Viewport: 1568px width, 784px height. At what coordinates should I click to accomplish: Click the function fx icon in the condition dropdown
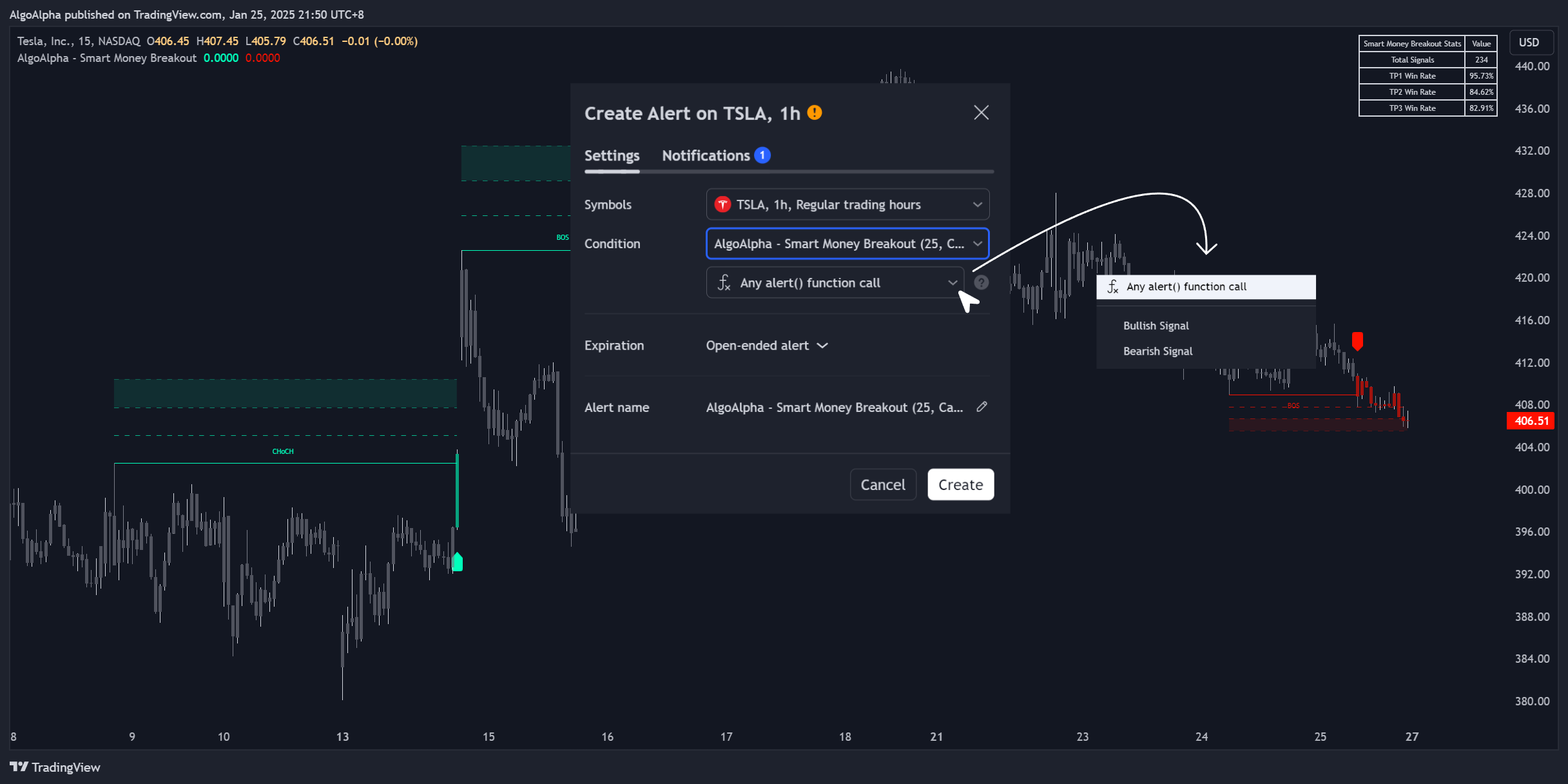click(724, 282)
